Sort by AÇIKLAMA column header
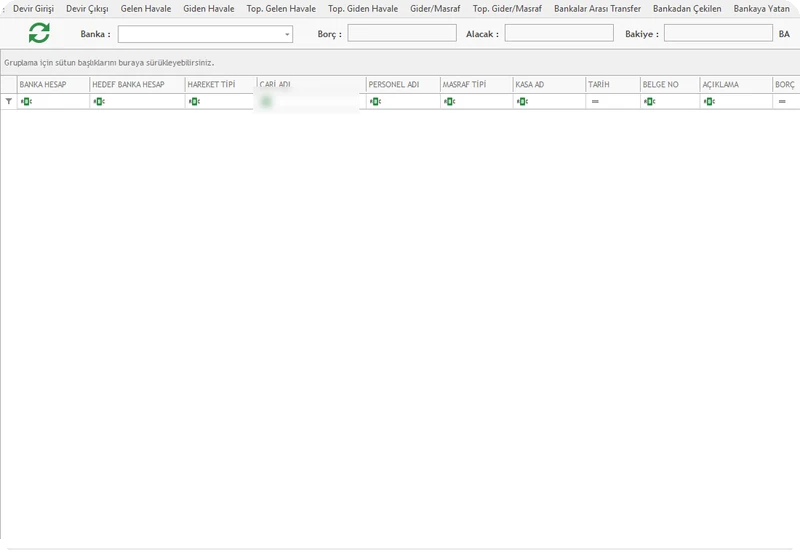Screen dimensions: 800x553 click(737, 85)
